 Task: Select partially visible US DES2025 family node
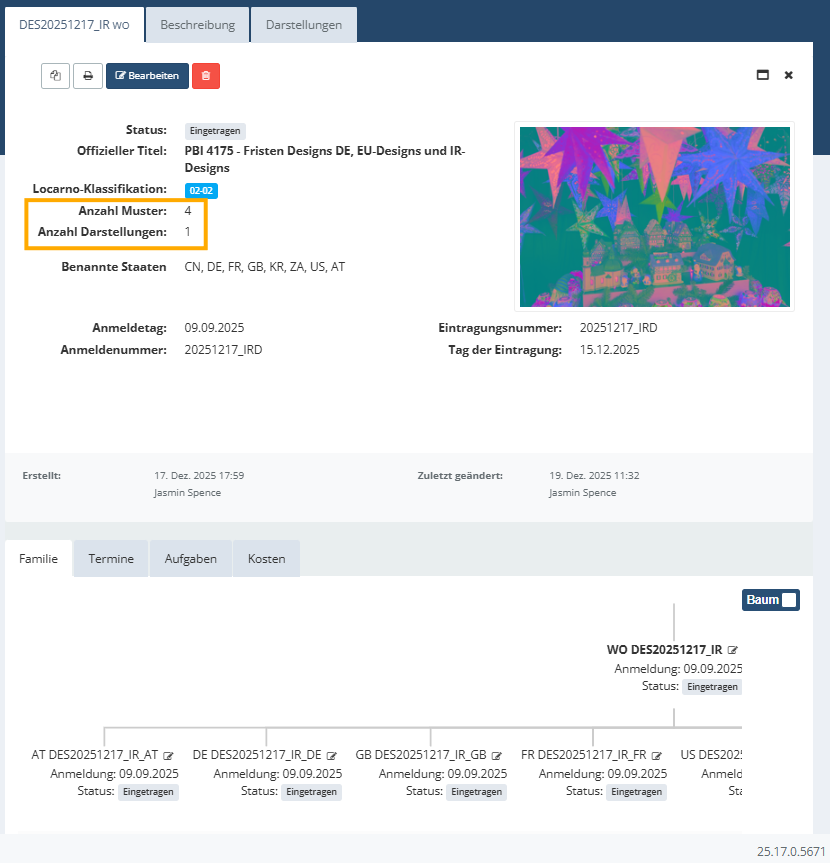pyautogui.click(x=711, y=755)
